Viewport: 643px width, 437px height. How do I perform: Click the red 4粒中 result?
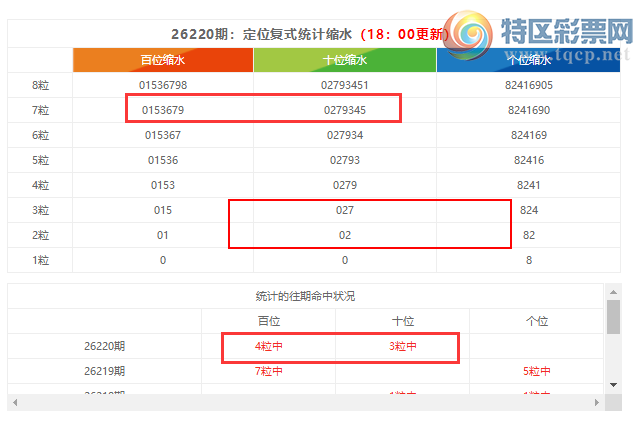coord(269,346)
